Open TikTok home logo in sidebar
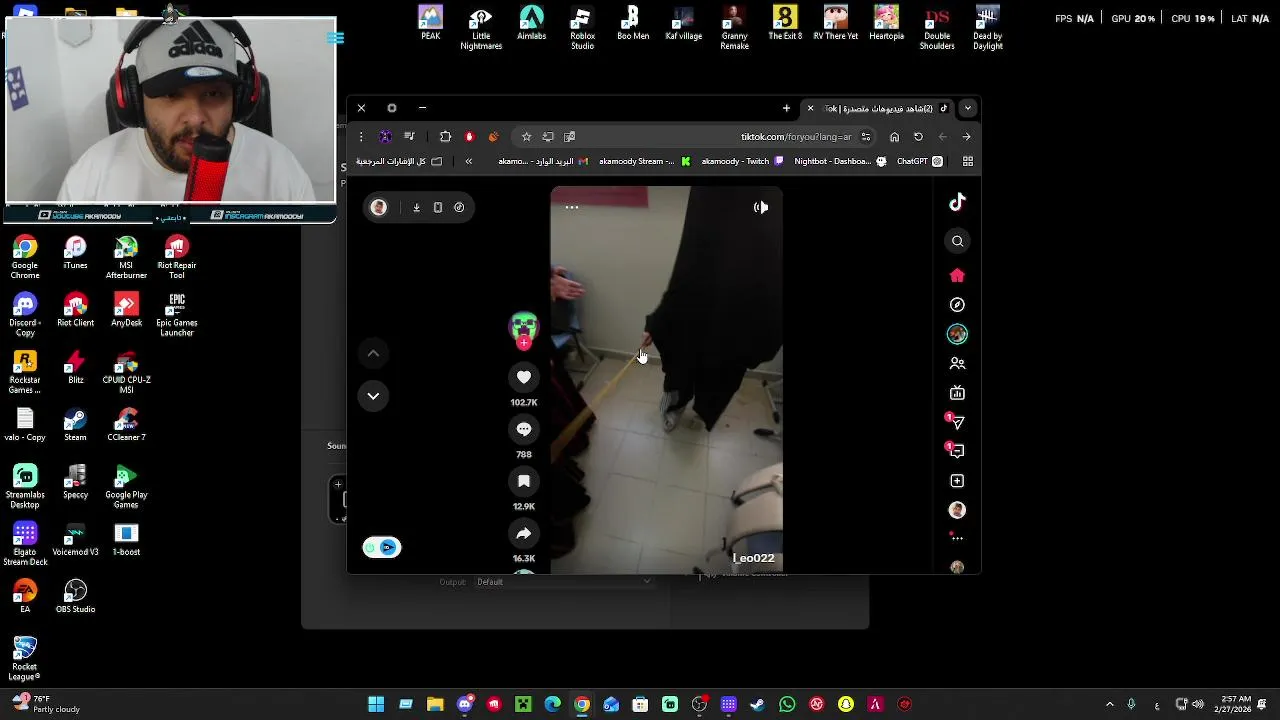The width and height of the screenshot is (1280, 720). click(x=957, y=202)
